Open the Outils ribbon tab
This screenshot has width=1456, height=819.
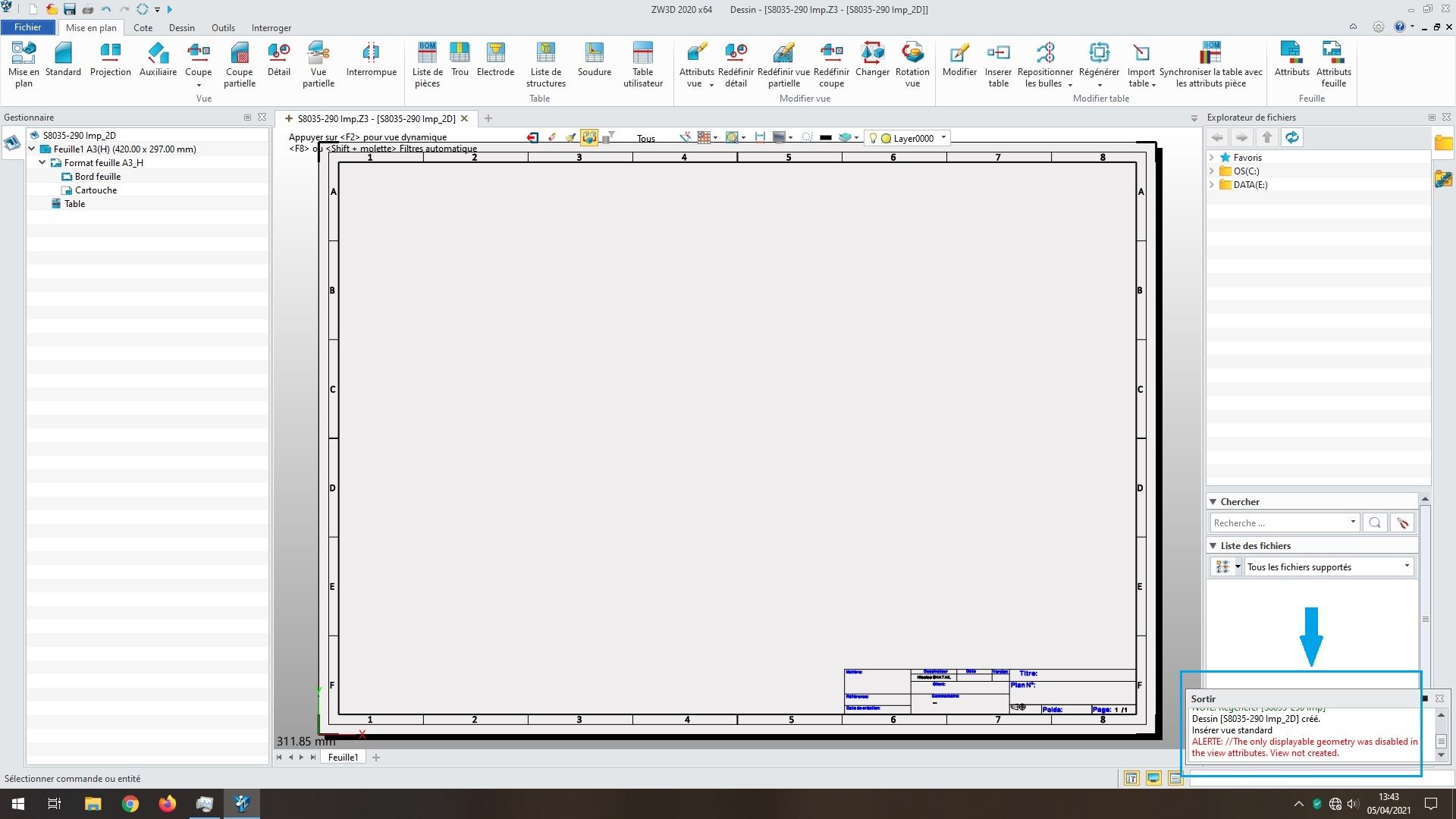223,27
